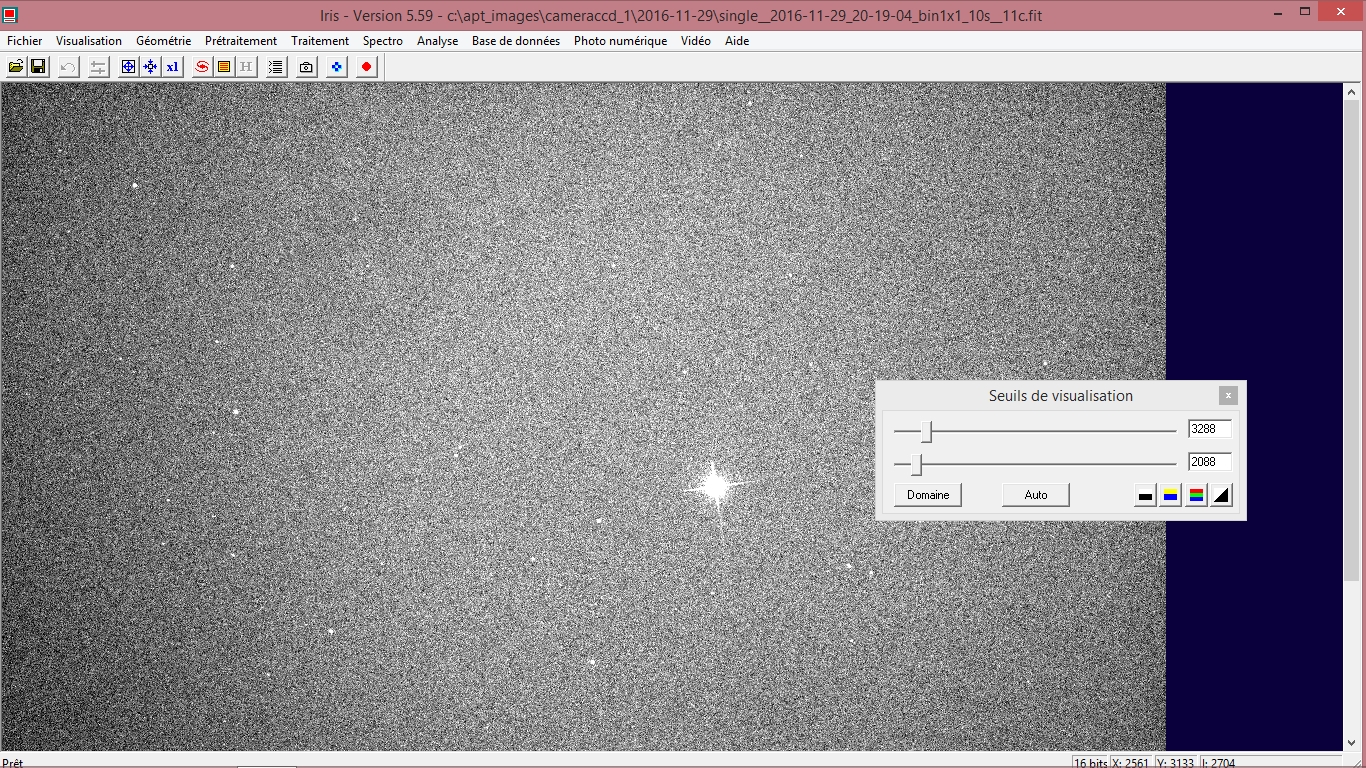Open the Aide menu
This screenshot has height=768, width=1366.
tap(737, 41)
